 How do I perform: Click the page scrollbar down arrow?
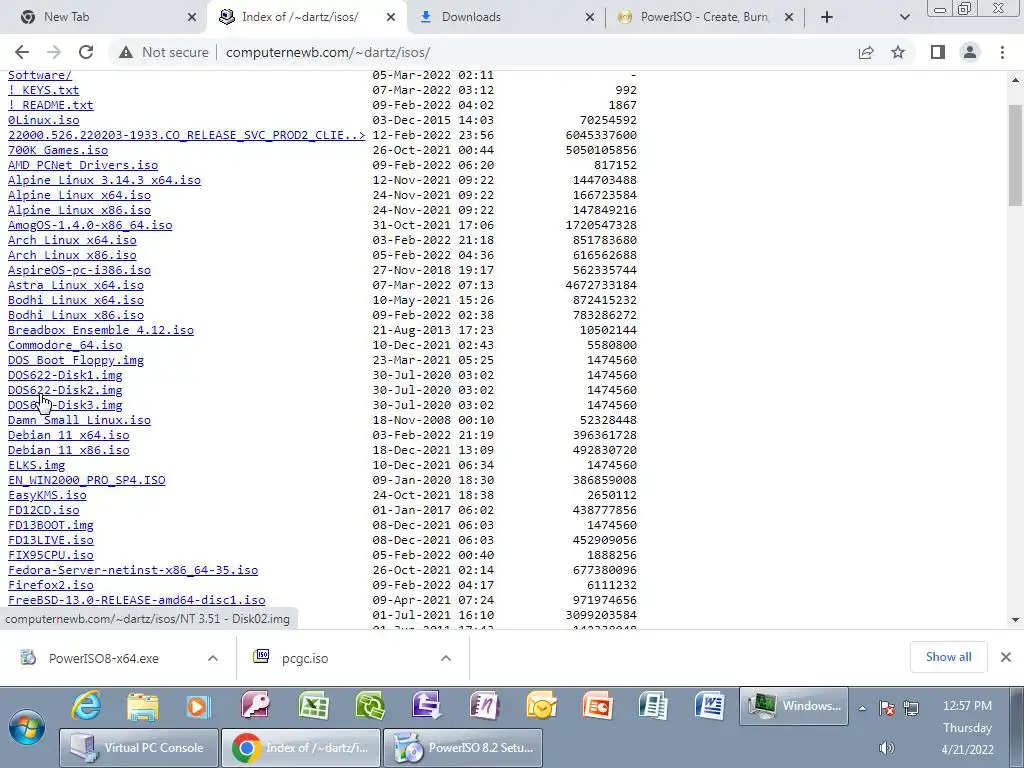1016,620
